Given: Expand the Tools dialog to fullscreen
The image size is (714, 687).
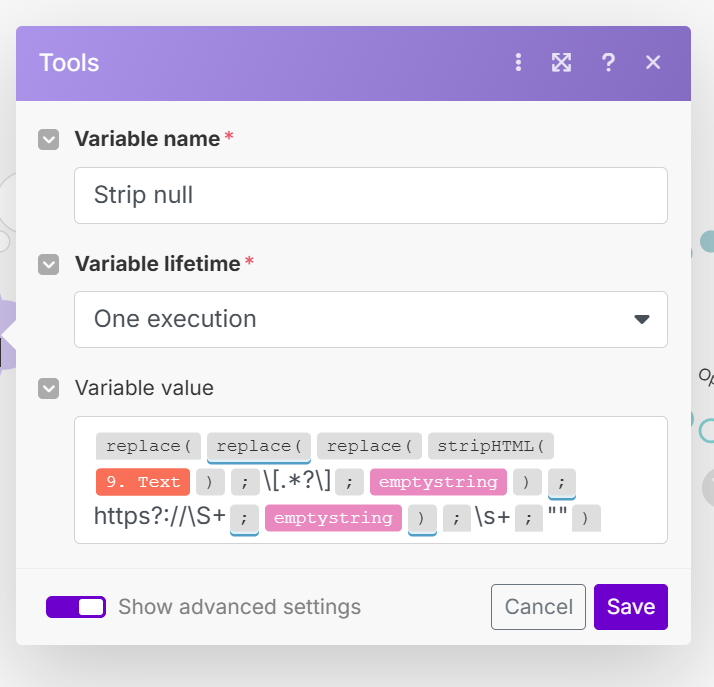Looking at the screenshot, I should pos(562,62).
